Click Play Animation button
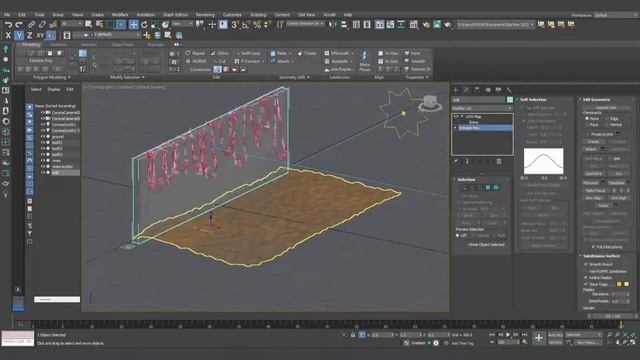This screenshot has height=360, width=640. point(508,335)
